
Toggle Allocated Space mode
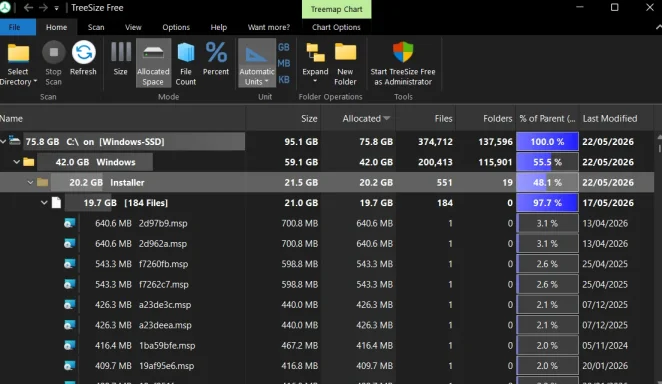[153, 63]
